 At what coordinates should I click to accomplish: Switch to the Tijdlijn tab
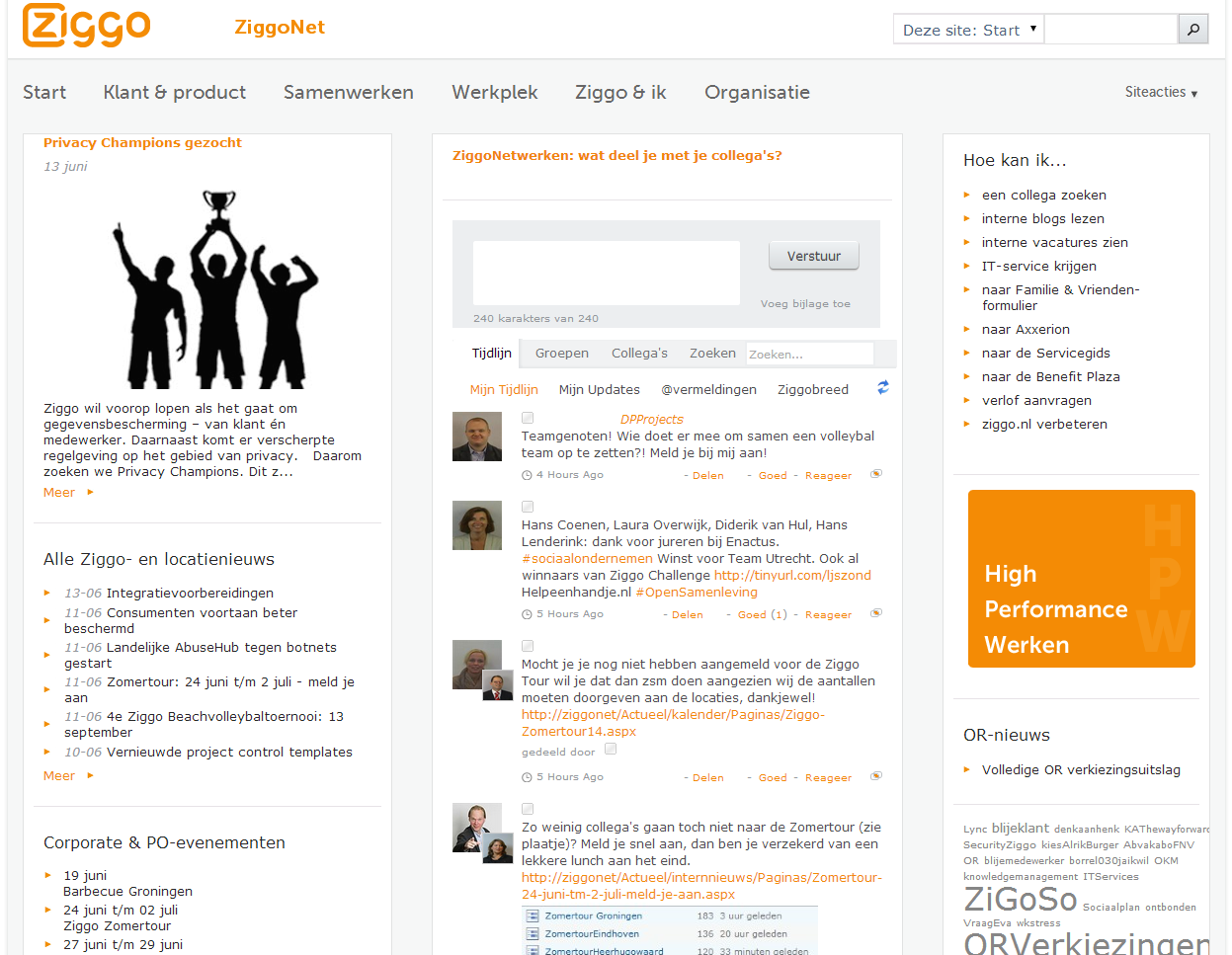[x=492, y=353]
